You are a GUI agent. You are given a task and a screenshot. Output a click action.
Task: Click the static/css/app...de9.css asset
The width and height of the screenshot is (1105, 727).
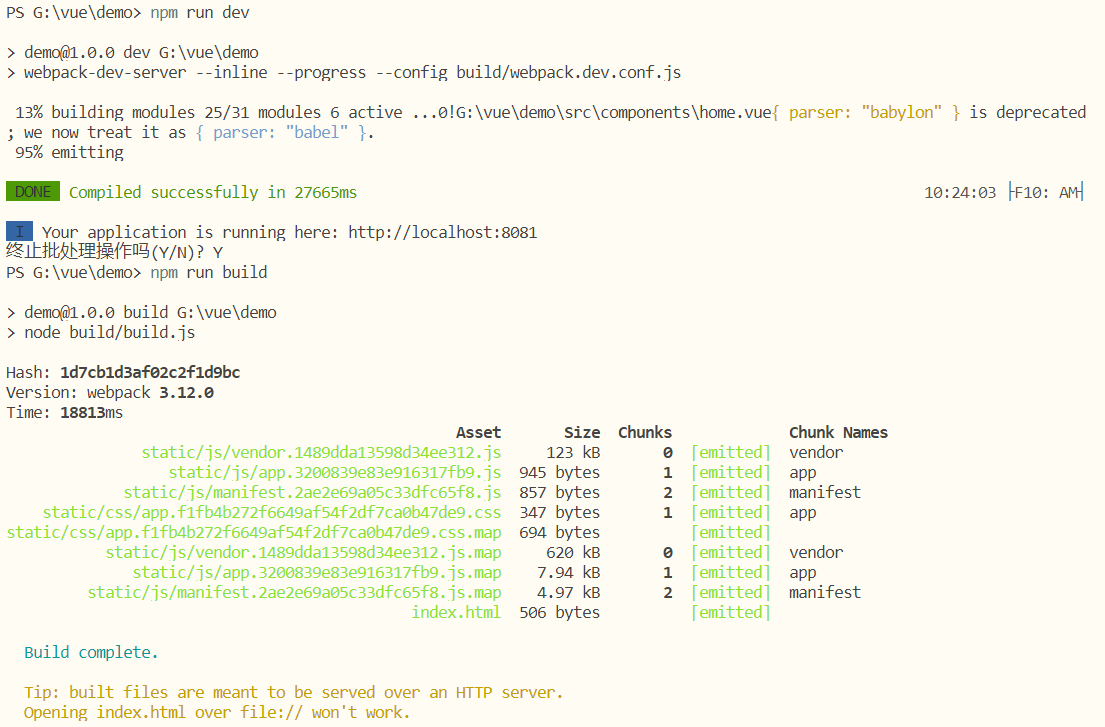coord(272,513)
